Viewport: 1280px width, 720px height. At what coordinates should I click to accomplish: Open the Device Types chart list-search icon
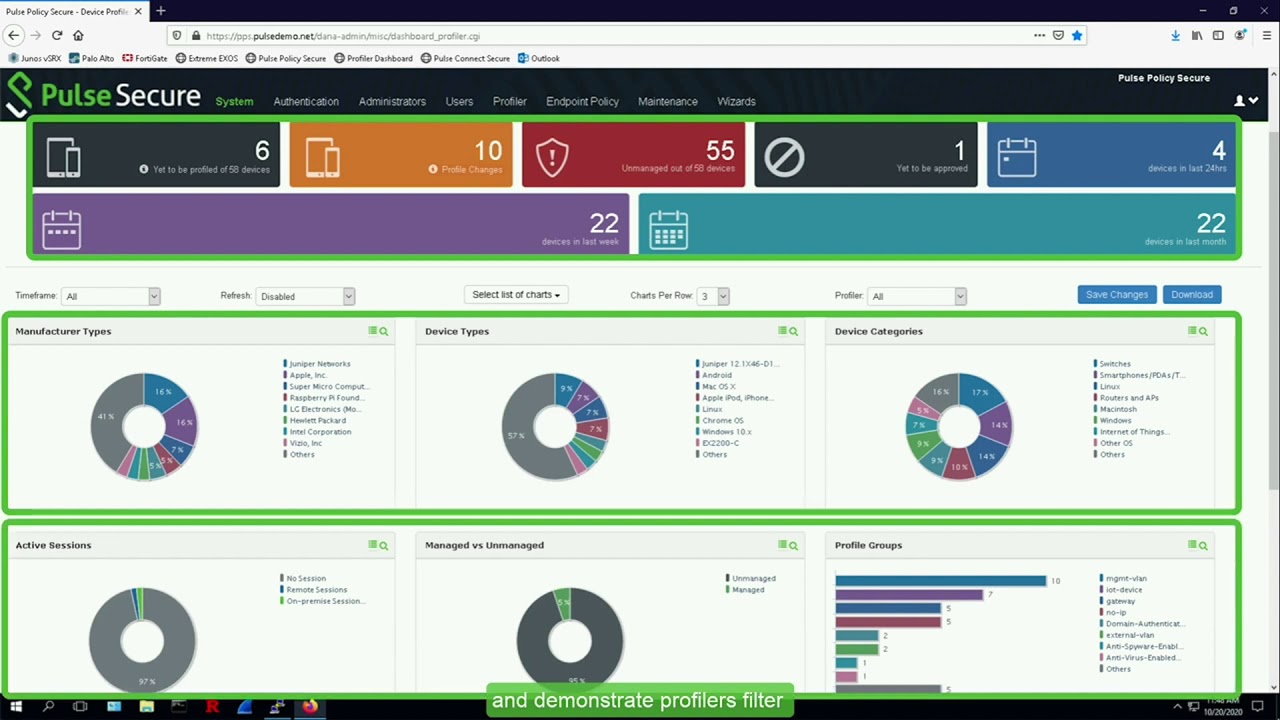(x=788, y=331)
